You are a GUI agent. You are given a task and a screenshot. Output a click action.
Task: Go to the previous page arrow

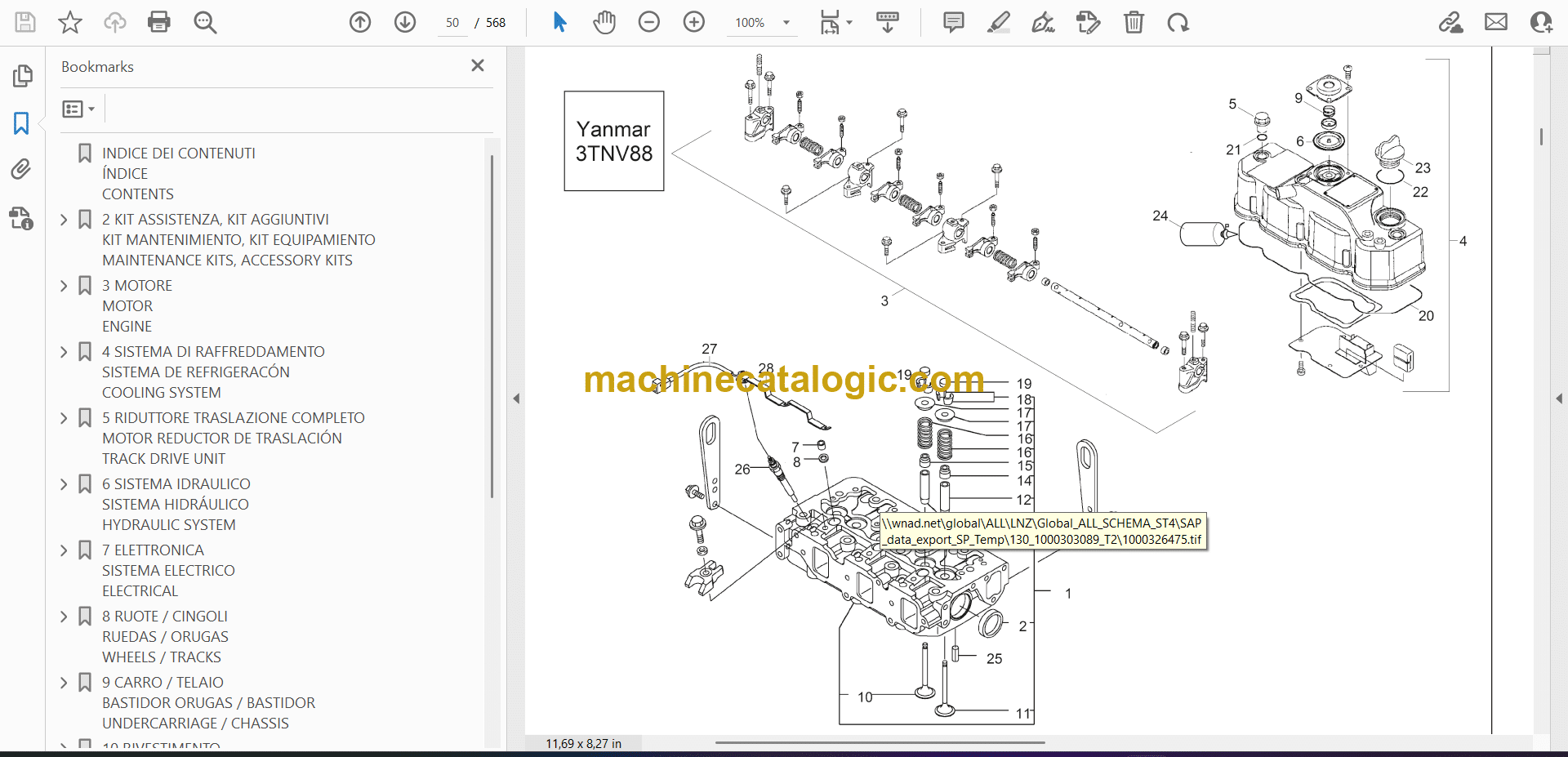pos(360,22)
